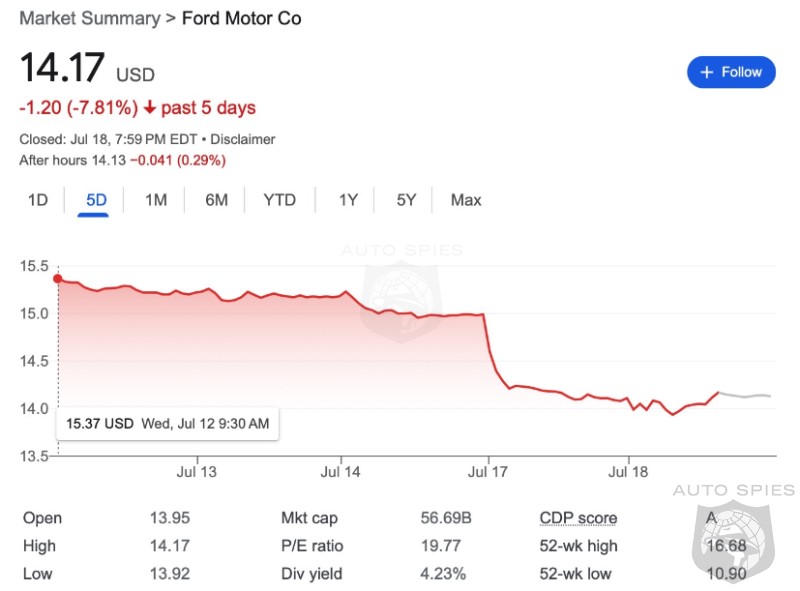Show the 1Y chart range
Image resolution: width=800 pixels, height=591 pixels.
[x=348, y=200]
